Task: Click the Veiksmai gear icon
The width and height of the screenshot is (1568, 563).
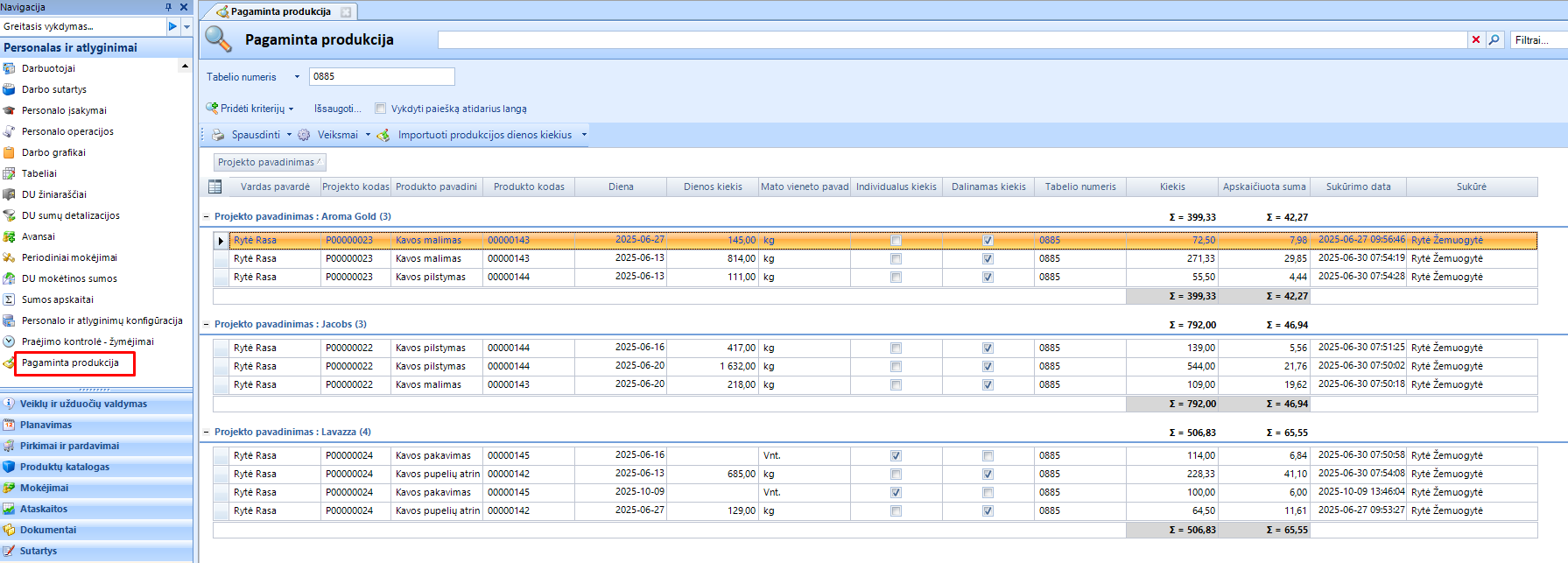Action: pyautogui.click(x=304, y=135)
